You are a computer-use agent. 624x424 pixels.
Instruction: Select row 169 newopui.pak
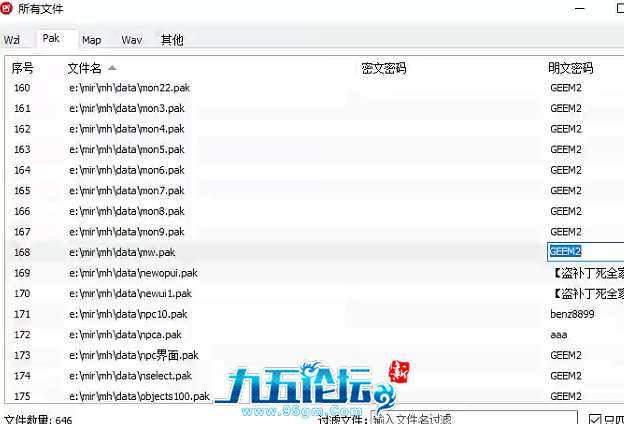(x=133, y=273)
